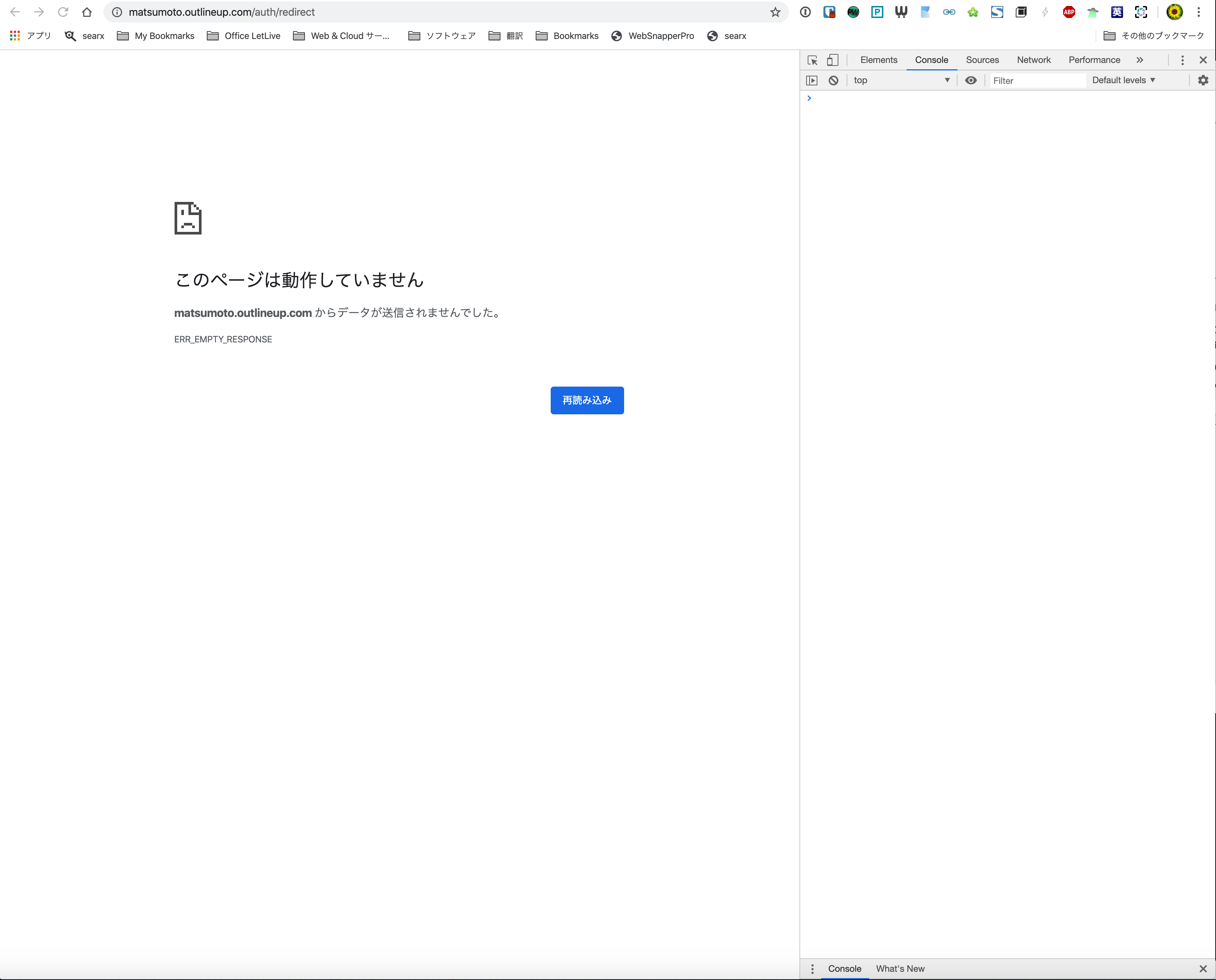Toggle device toolbar in DevTools
The image size is (1216, 980).
pos(833,60)
